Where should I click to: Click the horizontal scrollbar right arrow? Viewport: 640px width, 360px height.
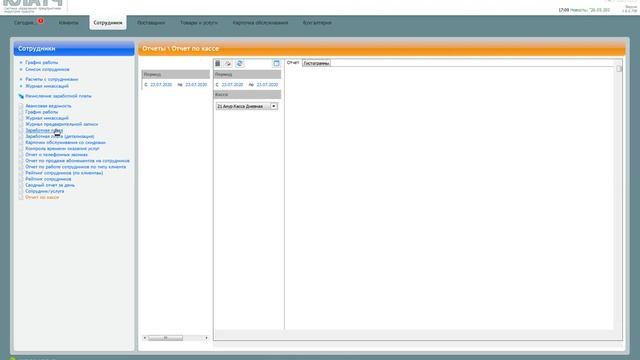207,338
